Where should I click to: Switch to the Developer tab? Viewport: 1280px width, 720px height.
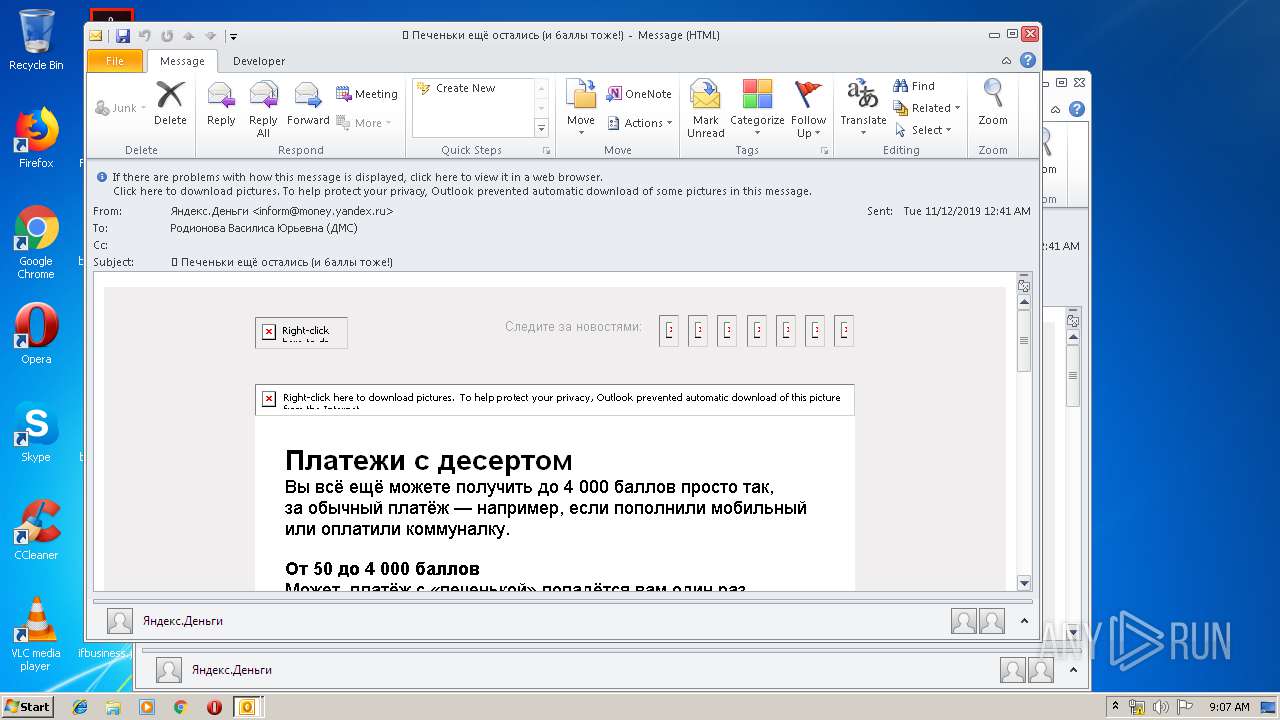(x=259, y=61)
